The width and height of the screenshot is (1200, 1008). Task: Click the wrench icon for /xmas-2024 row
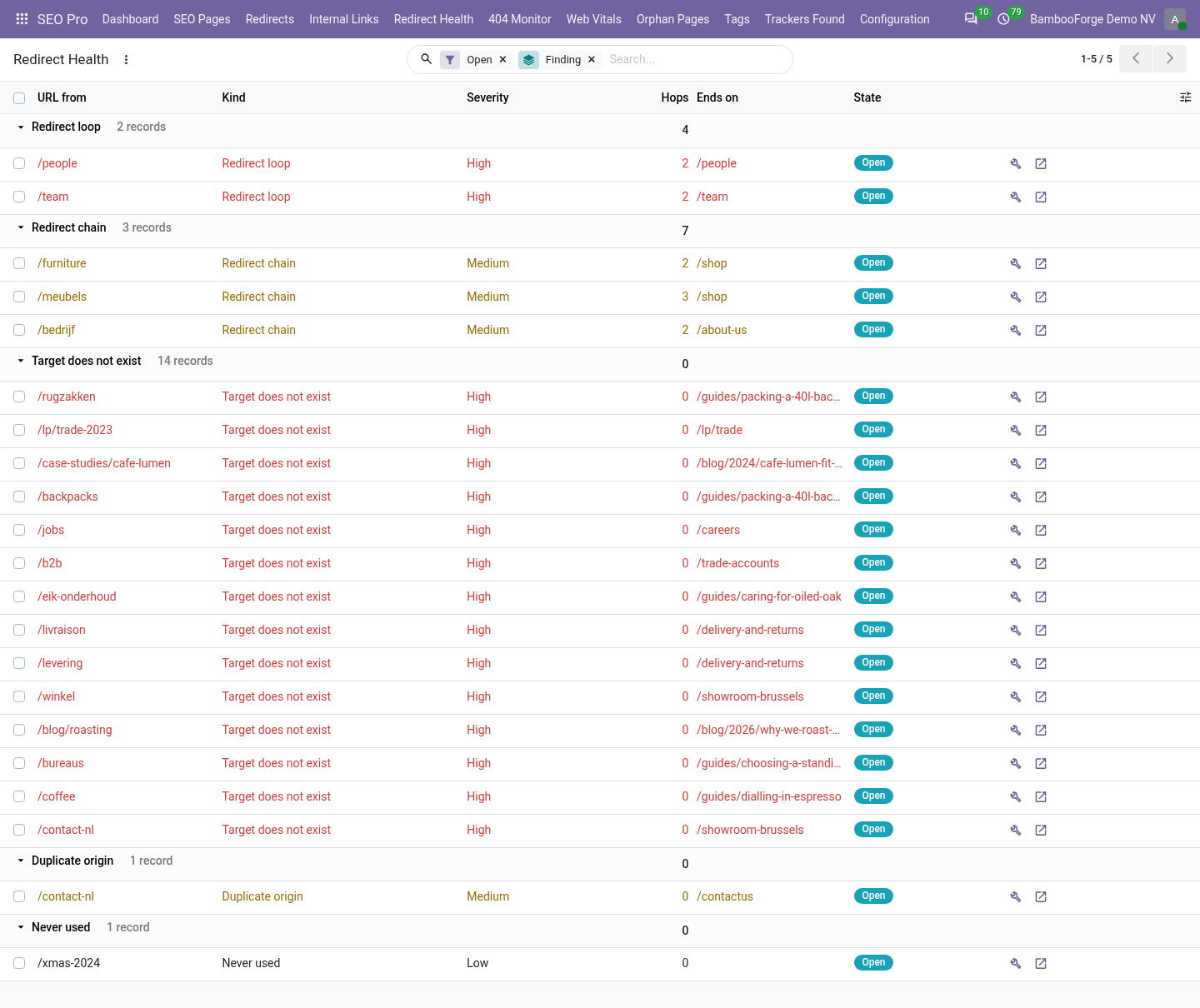point(1016,964)
